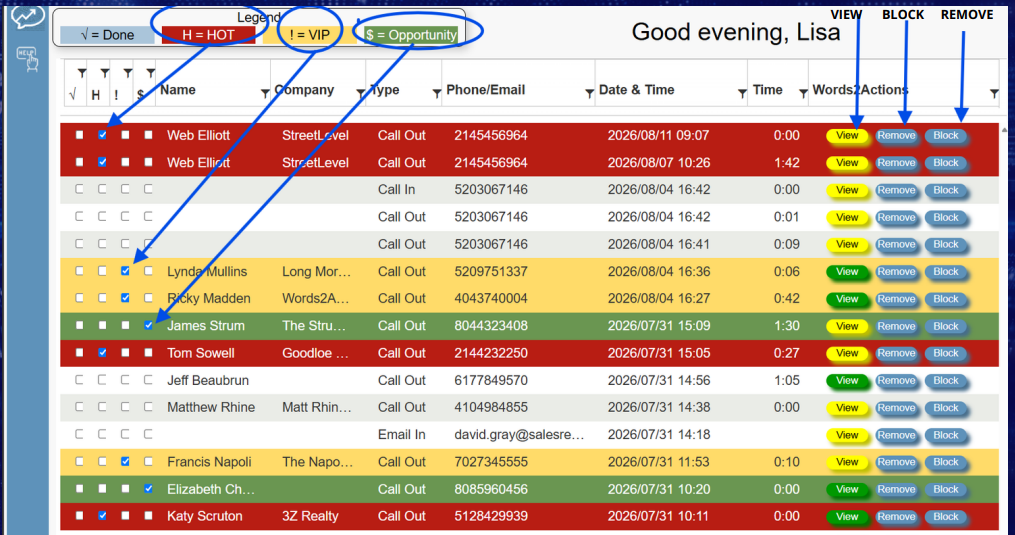Remove the Web Elliott 2026/08/07 10:26 call
Image resolution: width=1015 pixels, height=535 pixels.
[x=896, y=163]
